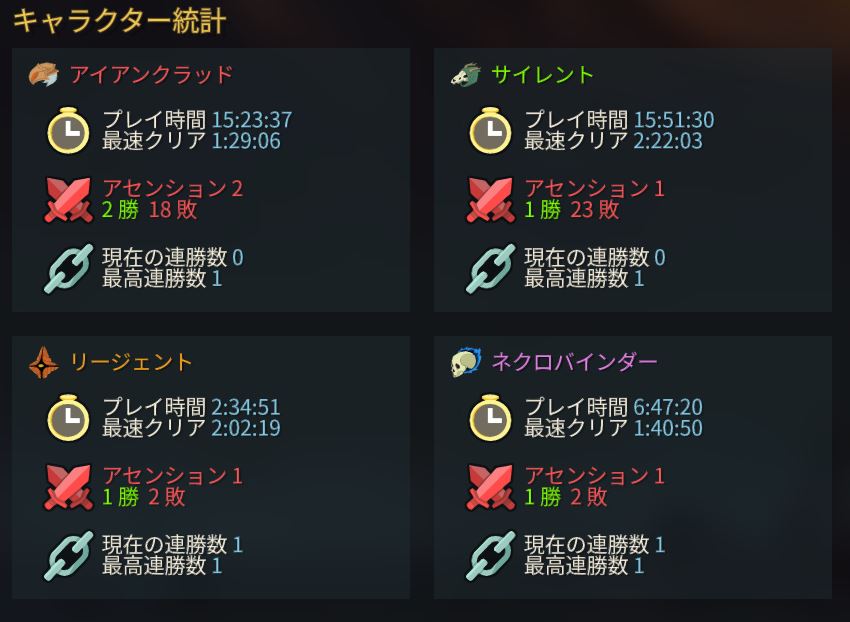Click the サイレント character name label
The height and width of the screenshot is (622, 850).
click(x=542, y=75)
